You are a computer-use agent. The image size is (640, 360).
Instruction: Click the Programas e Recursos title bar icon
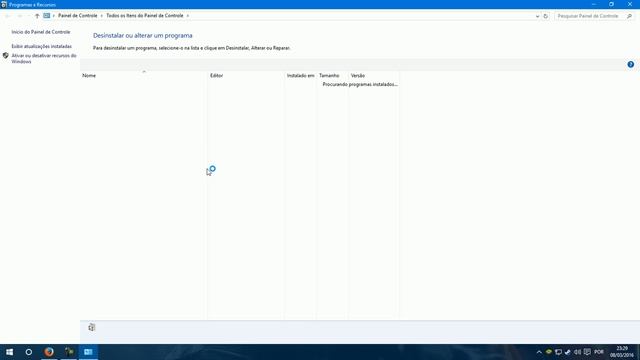(4, 4)
